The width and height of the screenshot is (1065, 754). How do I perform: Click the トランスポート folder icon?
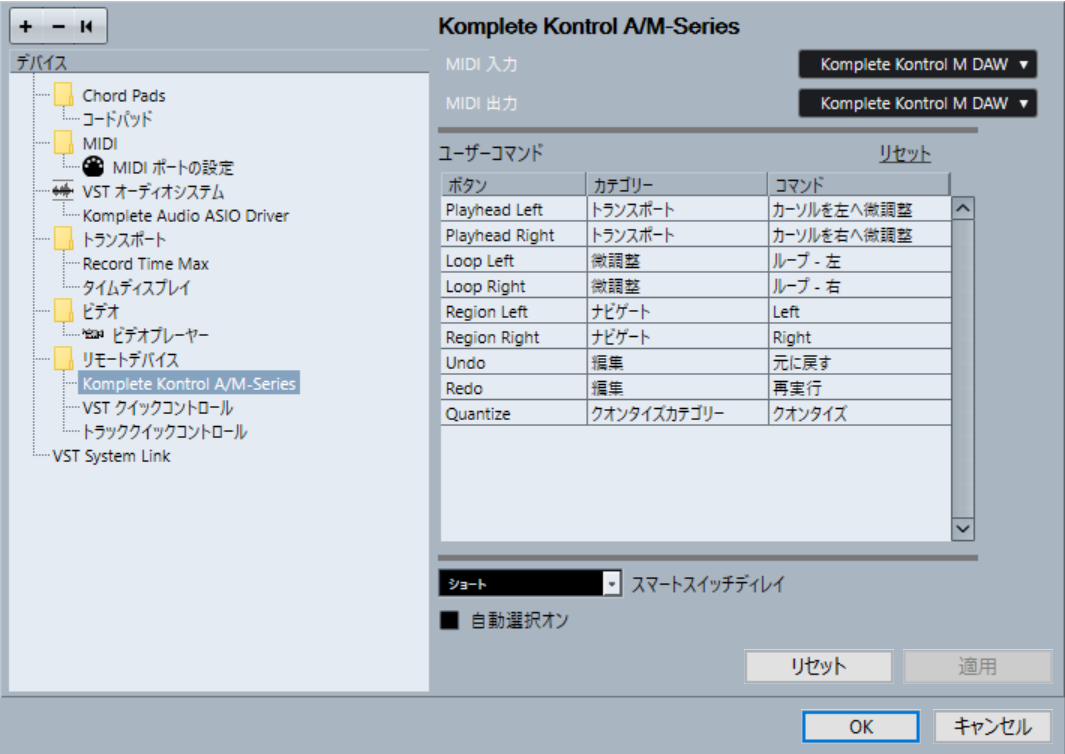click(63, 239)
